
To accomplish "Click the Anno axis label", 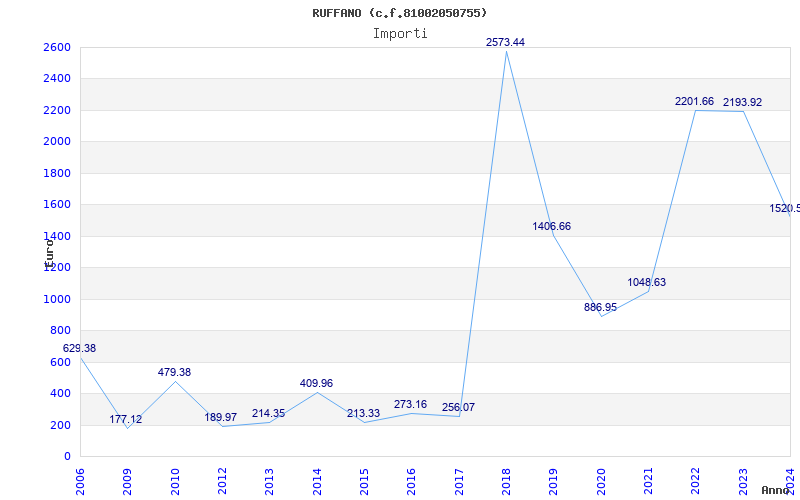I will (774, 490).
